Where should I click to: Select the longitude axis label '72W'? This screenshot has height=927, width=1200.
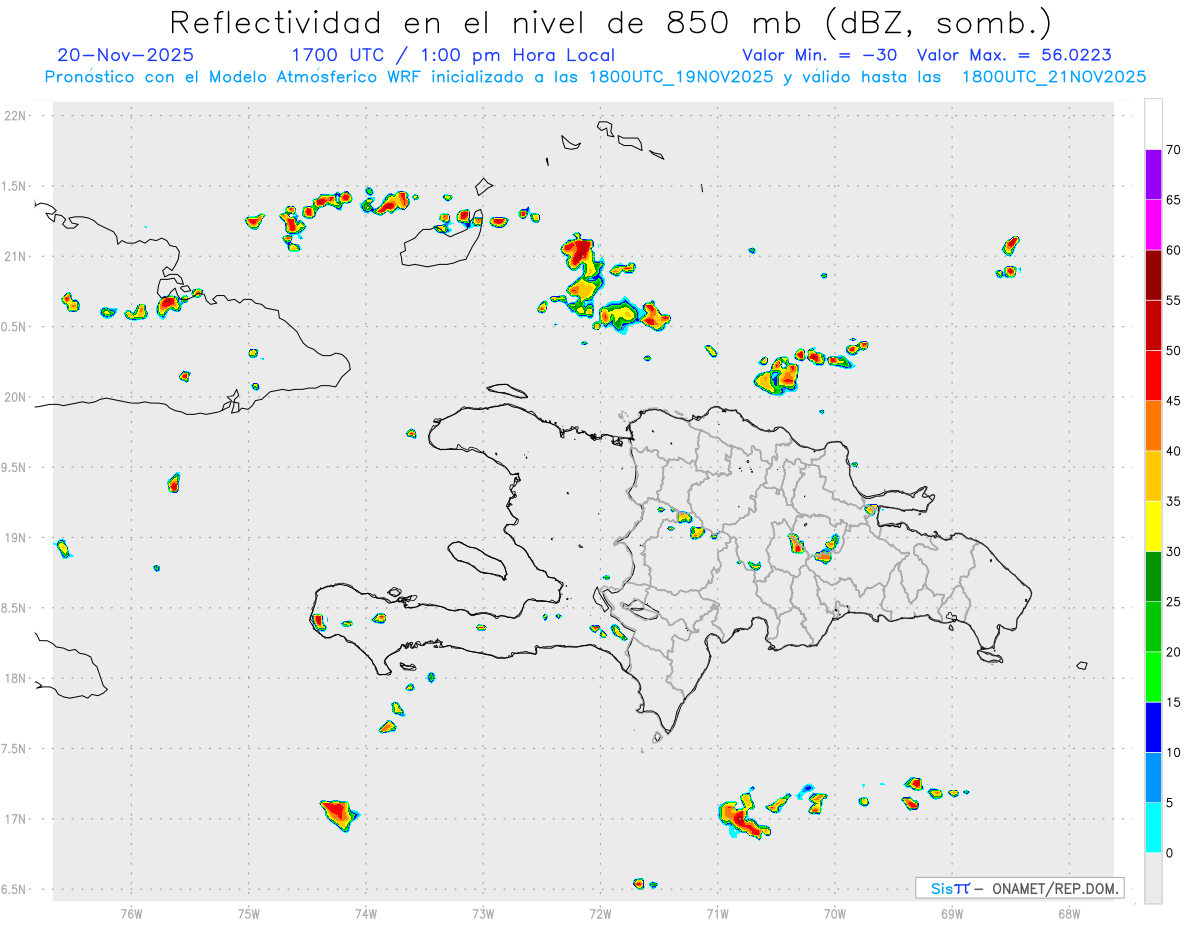[600, 914]
